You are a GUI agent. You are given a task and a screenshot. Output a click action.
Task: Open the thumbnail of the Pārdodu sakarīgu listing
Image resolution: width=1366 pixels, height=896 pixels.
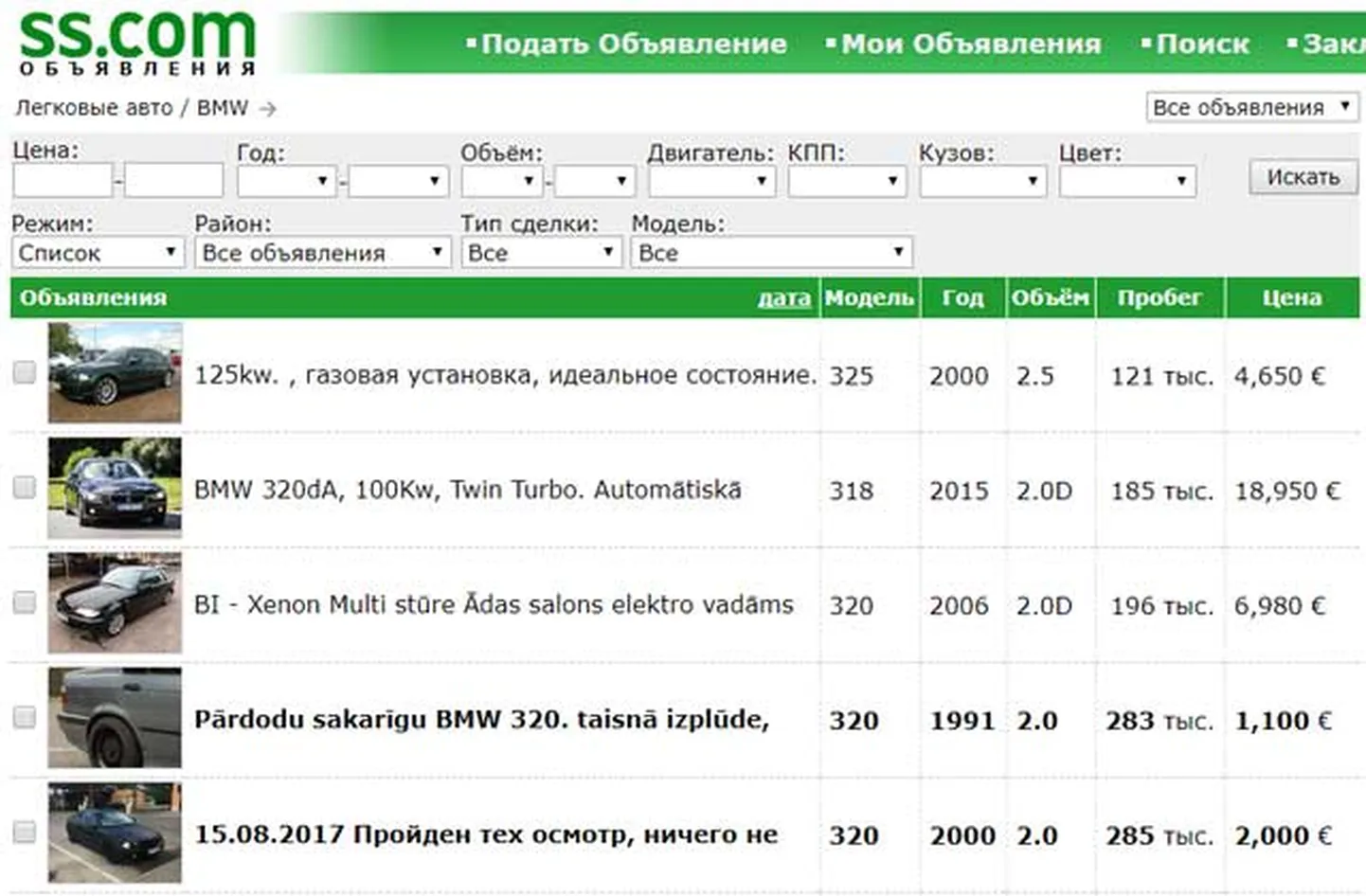point(115,718)
